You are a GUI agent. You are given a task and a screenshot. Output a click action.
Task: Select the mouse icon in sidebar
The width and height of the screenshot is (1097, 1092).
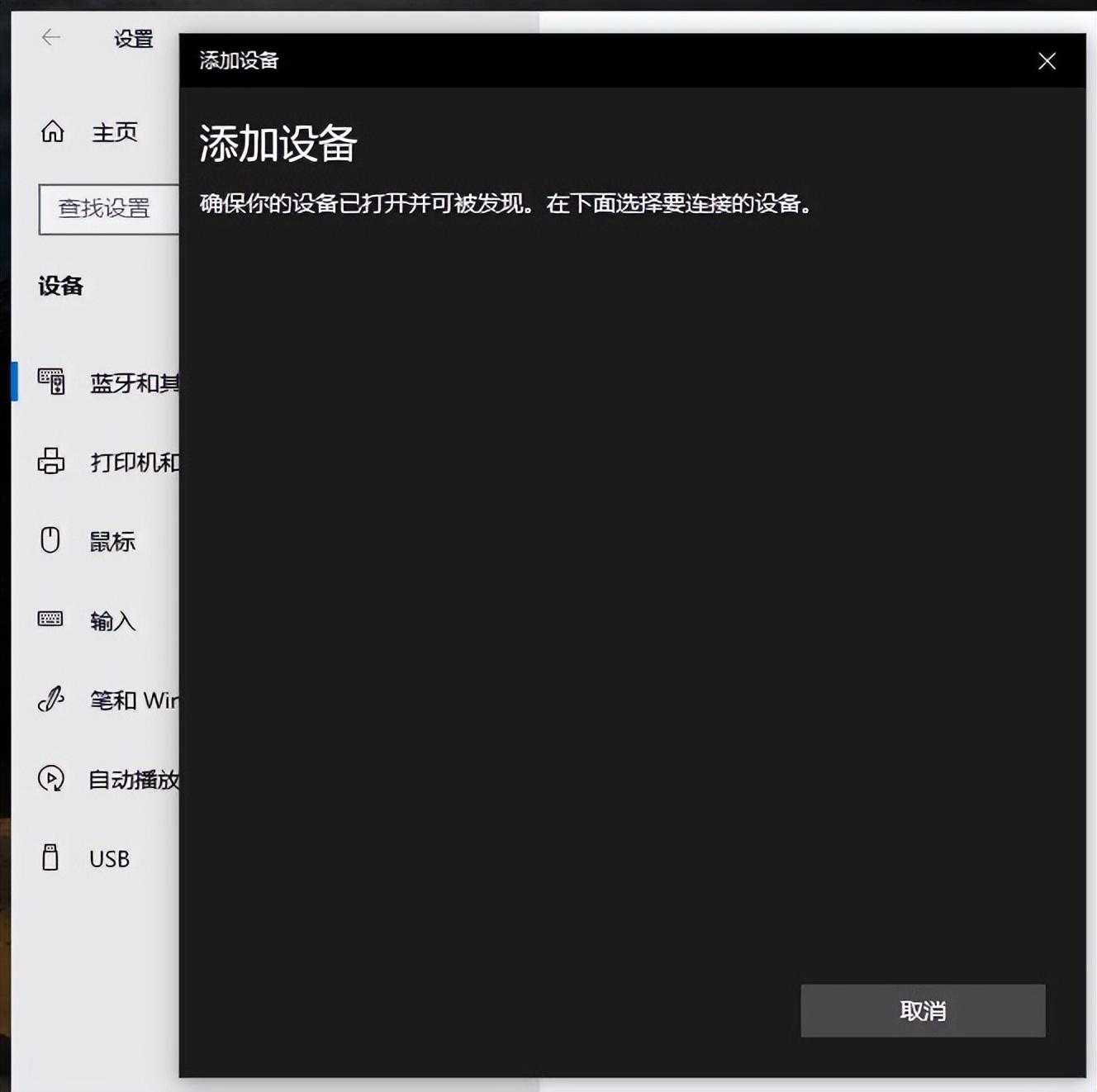(51, 541)
